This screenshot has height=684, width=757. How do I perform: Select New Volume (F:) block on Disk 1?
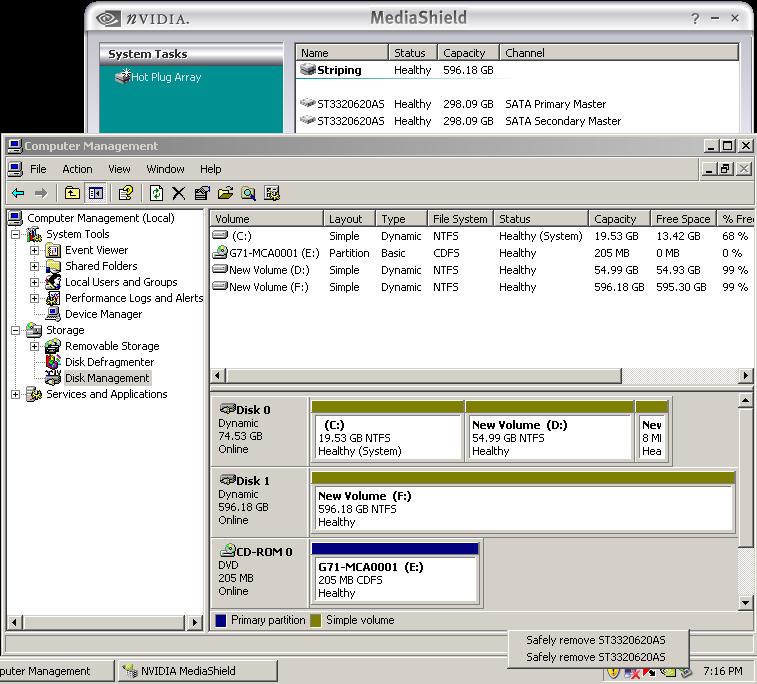tap(523, 503)
